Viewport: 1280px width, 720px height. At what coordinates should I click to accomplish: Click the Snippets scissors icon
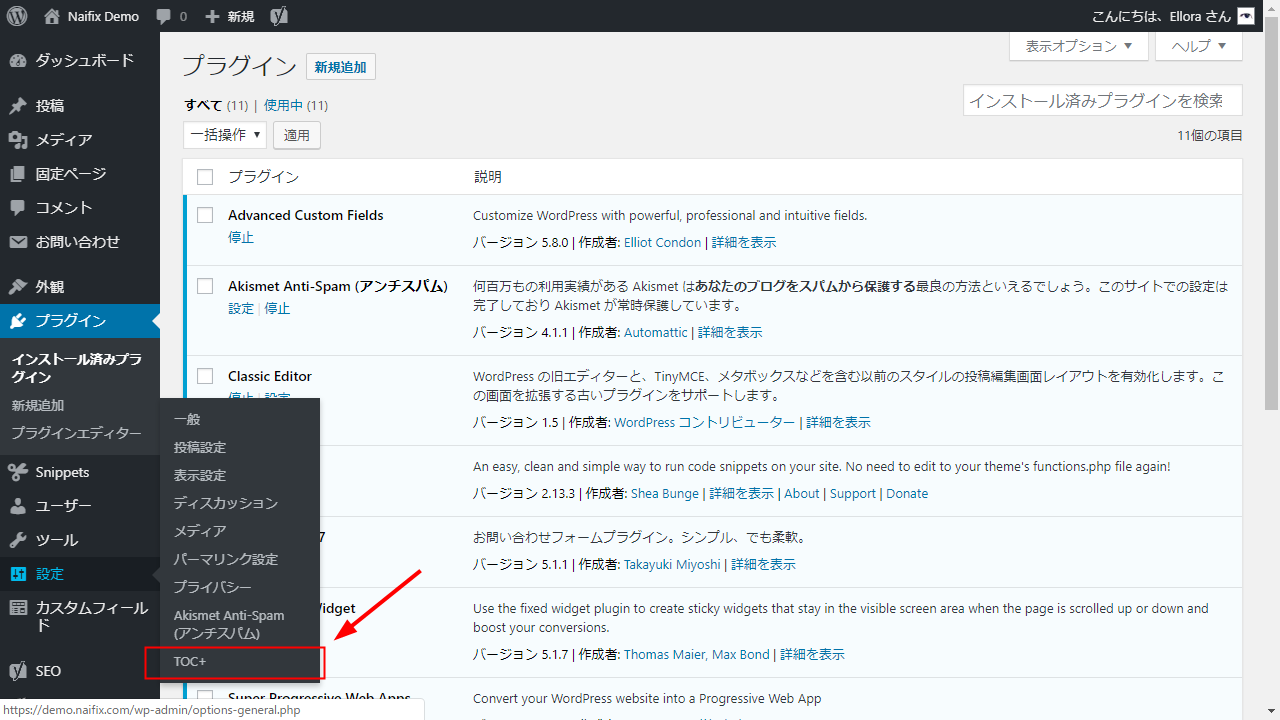(x=18, y=472)
